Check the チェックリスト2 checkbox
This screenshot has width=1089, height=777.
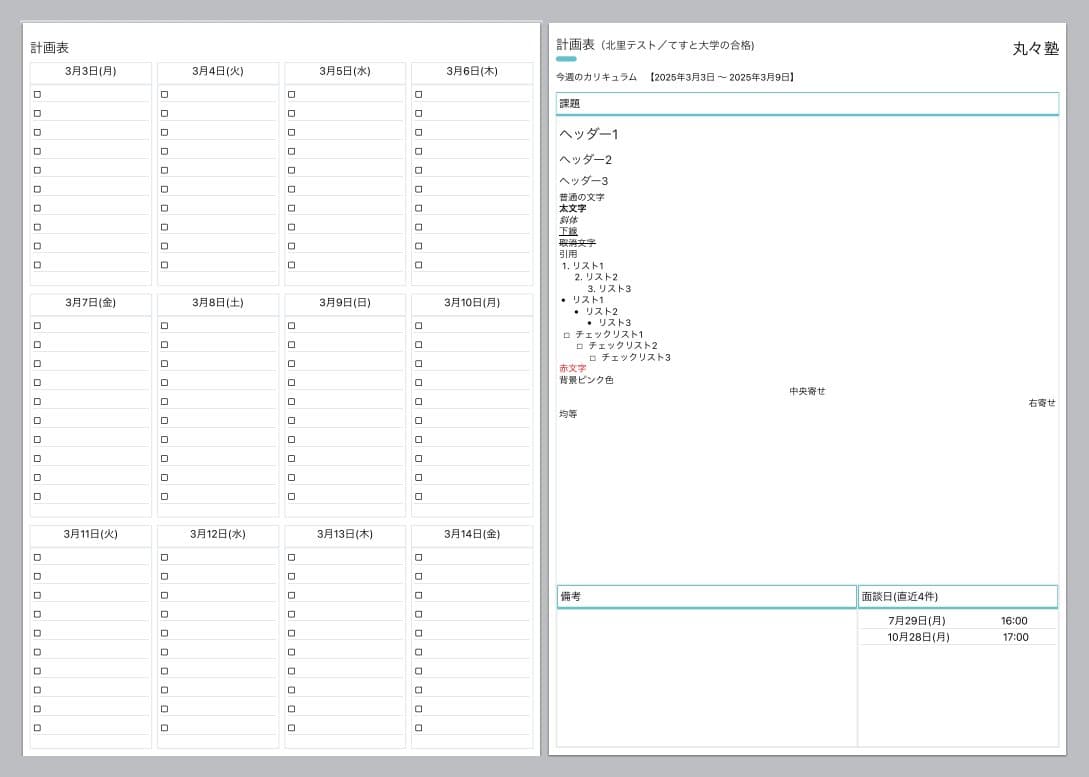580,346
